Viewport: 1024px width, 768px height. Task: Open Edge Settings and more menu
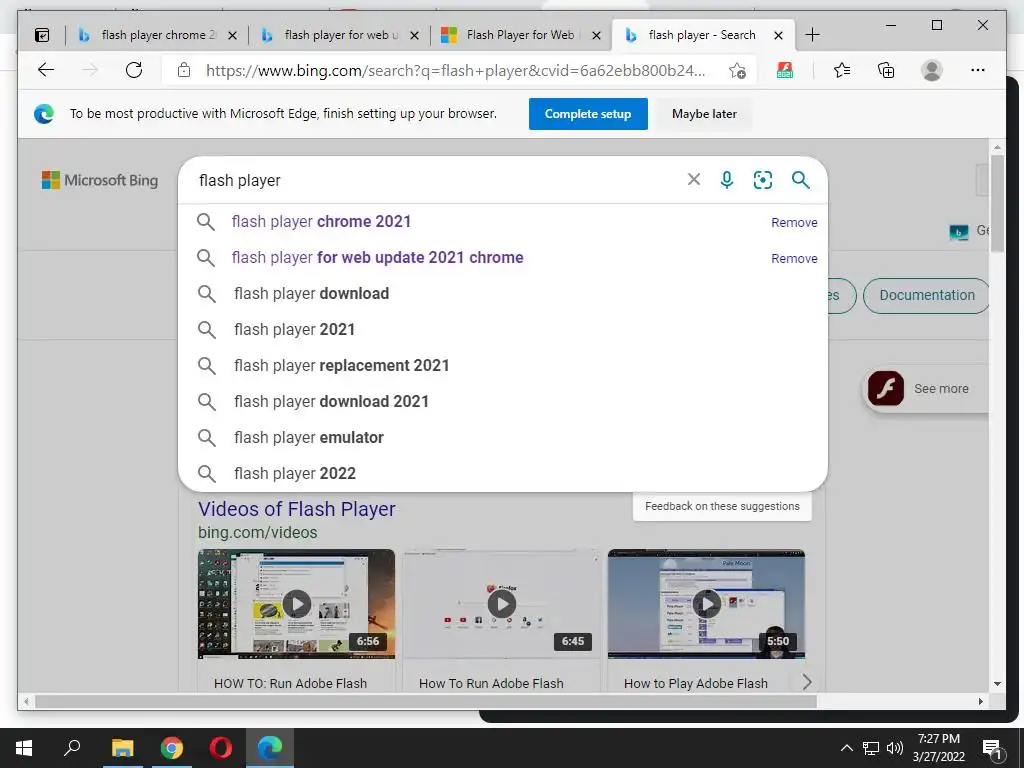click(x=978, y=70)
